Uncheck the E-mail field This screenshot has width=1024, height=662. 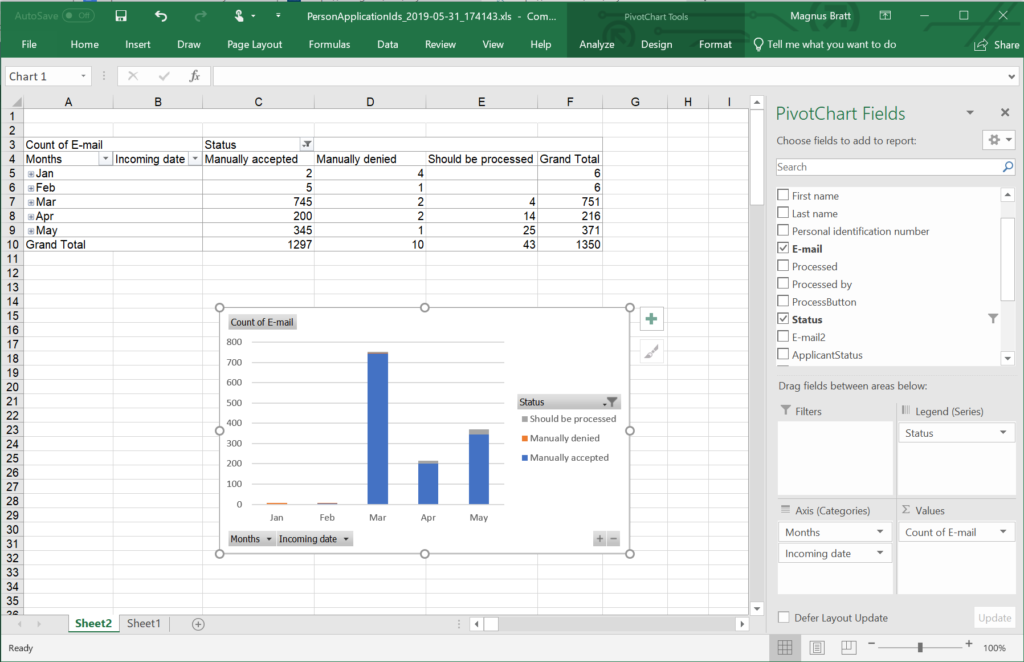783,247
